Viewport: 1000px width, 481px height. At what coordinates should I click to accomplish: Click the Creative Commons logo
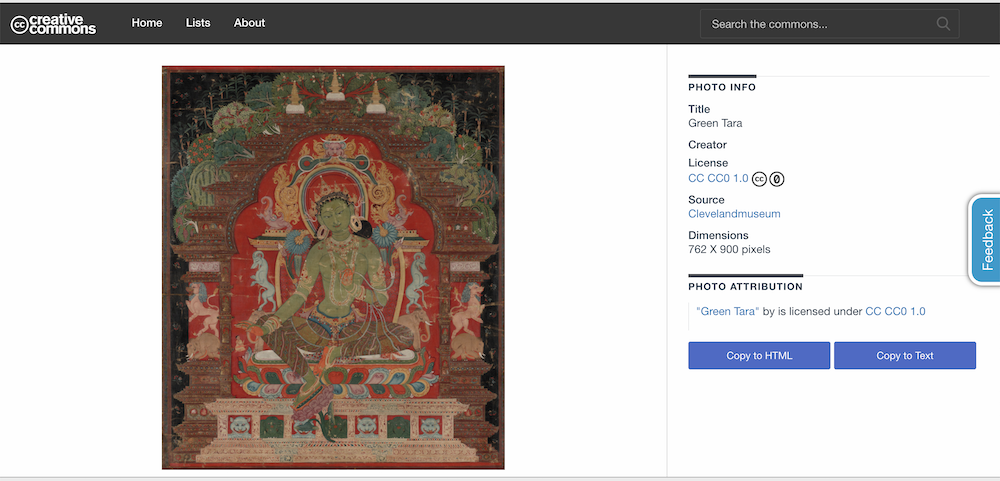coord(54,24)
